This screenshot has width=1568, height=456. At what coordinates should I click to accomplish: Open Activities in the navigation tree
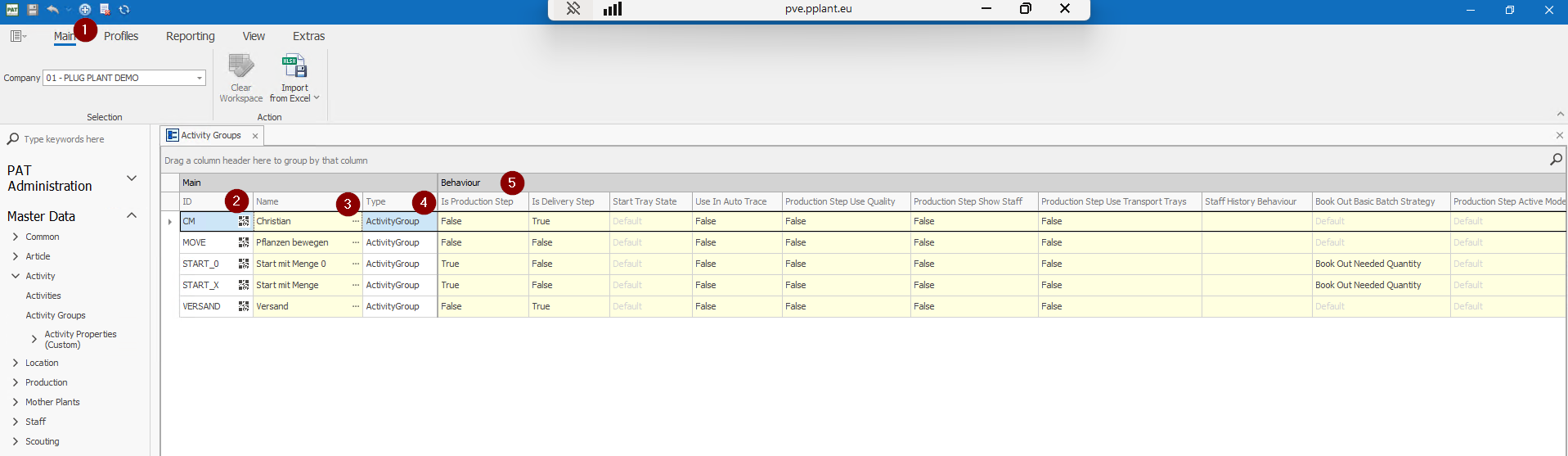click(43, 296)
